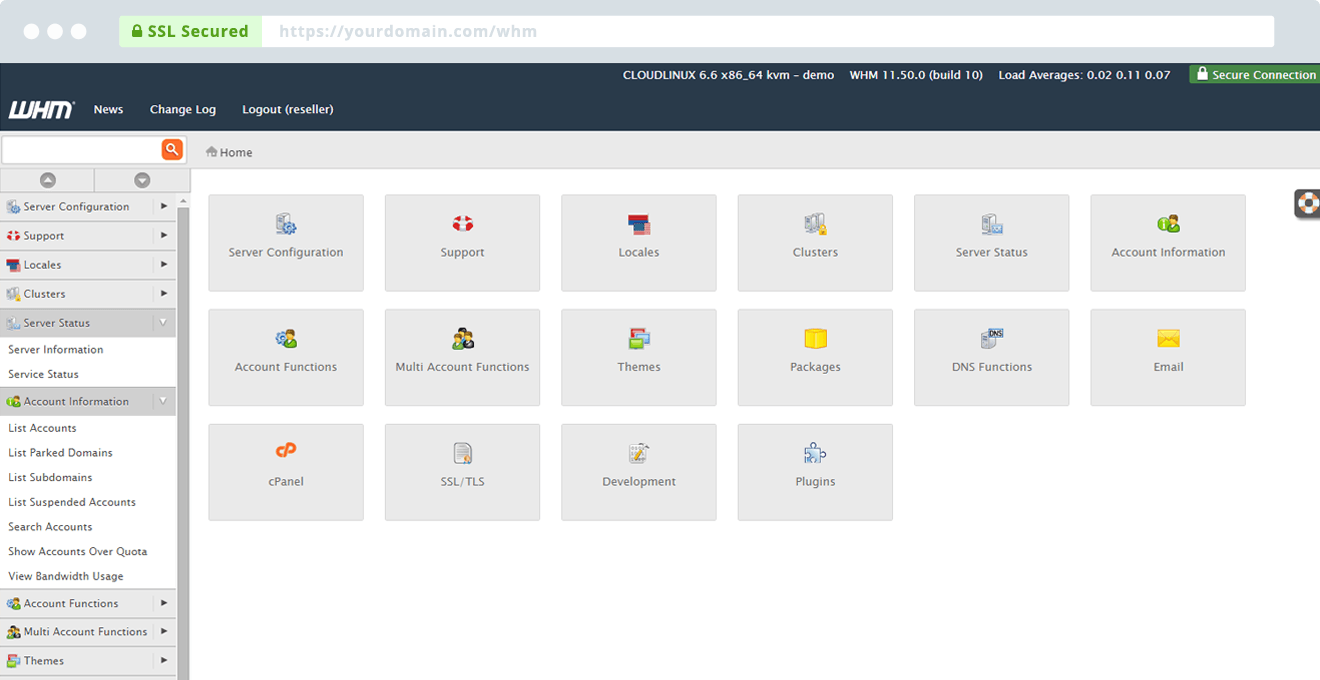Click the WHM 11.50.0 (build 10) text

coord(916,75)
